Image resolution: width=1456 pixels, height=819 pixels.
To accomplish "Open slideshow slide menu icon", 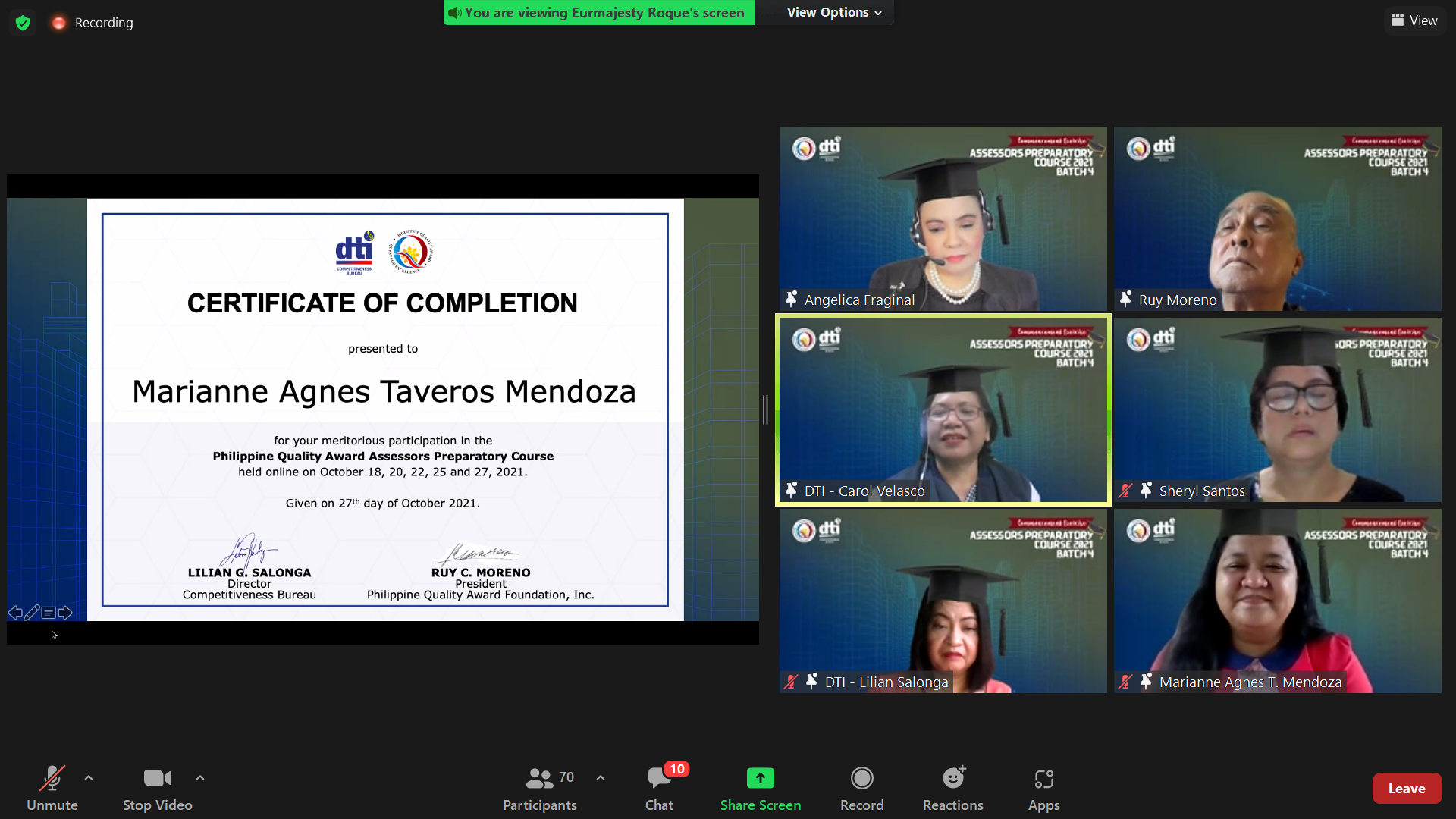I will [x=49, y=613].
